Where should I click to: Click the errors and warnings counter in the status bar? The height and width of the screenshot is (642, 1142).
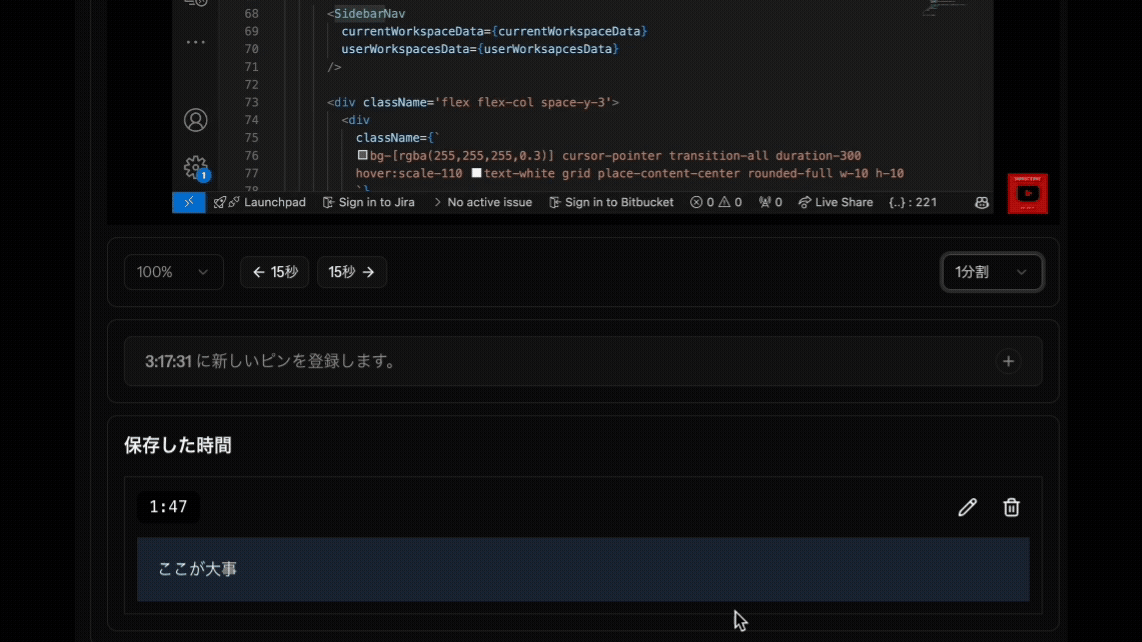(716, 202)
